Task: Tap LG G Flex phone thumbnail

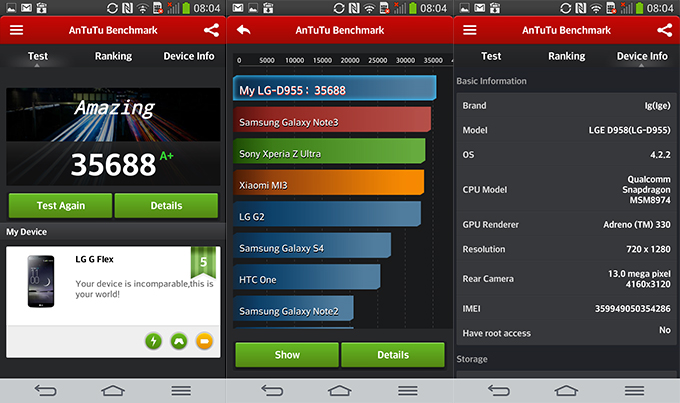Action: point(41,281)
